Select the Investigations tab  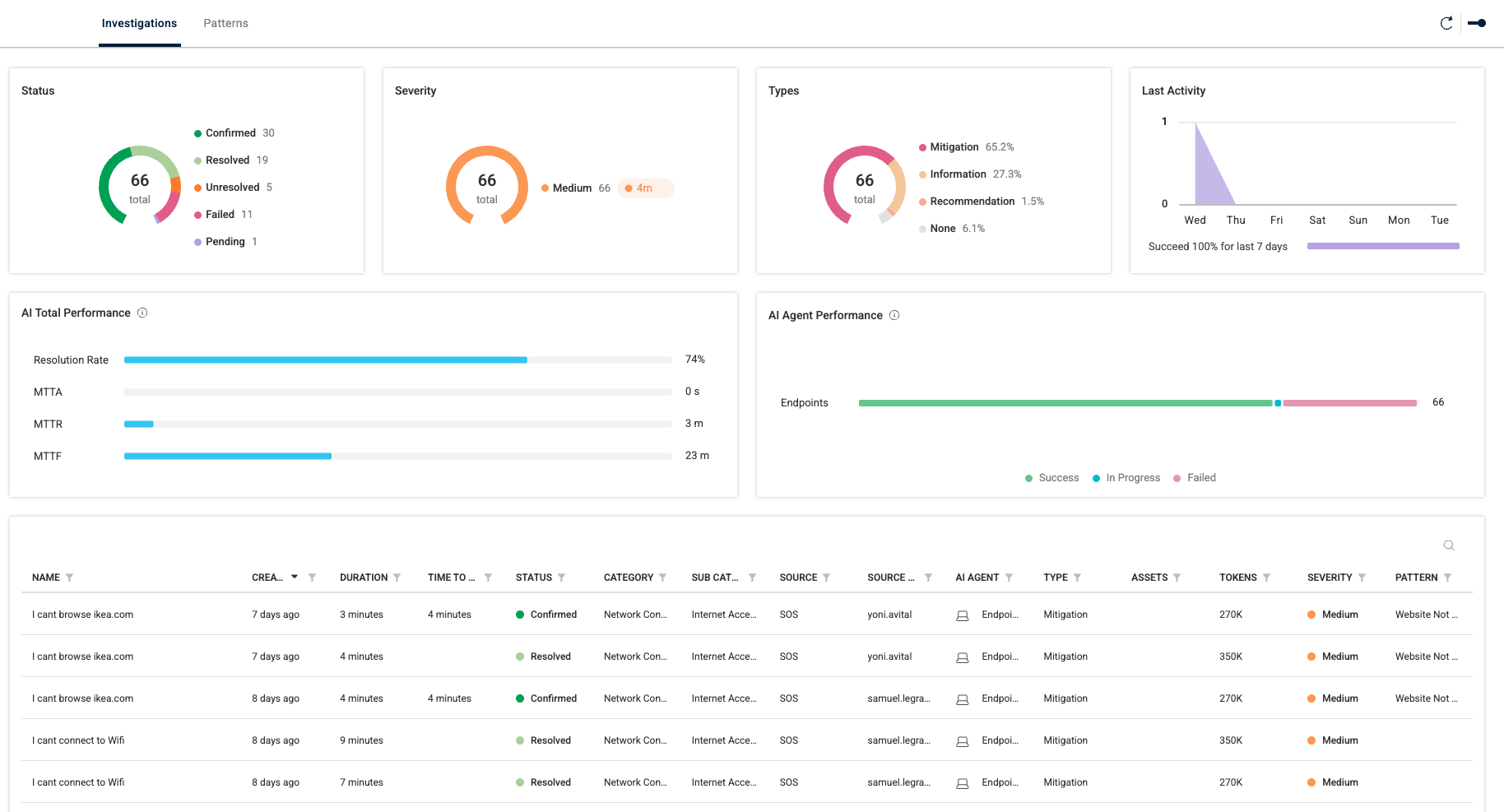tap(139, 23)
